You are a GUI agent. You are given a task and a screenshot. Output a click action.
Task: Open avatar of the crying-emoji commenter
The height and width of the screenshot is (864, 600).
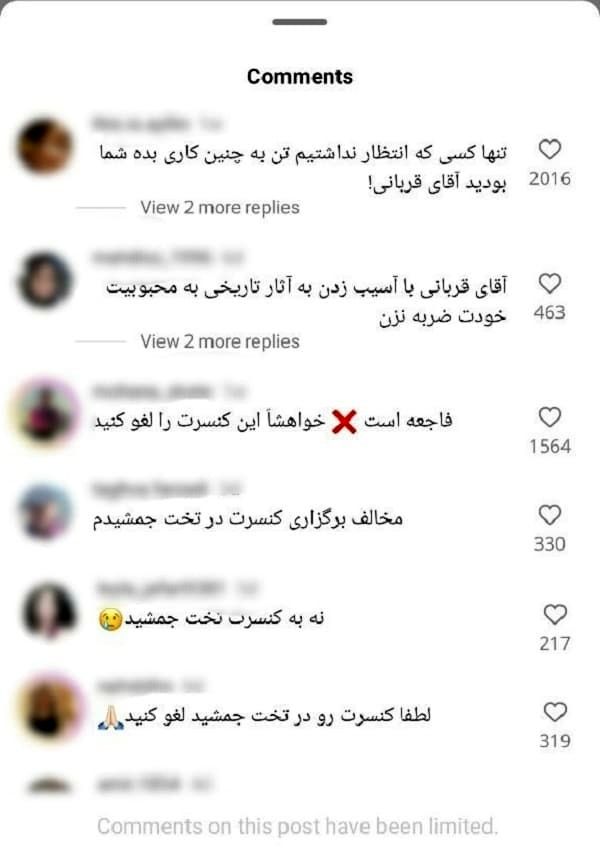click(50, 611)
